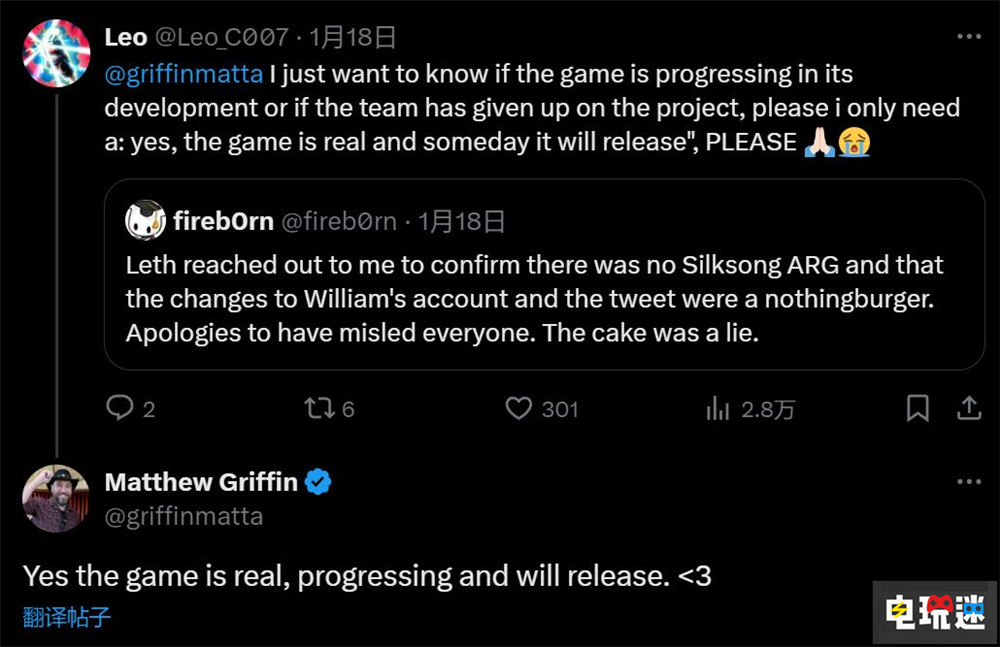Click the @griffinmatta mention link
Image resolution: width=1000 pixels, height=647 pixels.
[x=183, y=74]
